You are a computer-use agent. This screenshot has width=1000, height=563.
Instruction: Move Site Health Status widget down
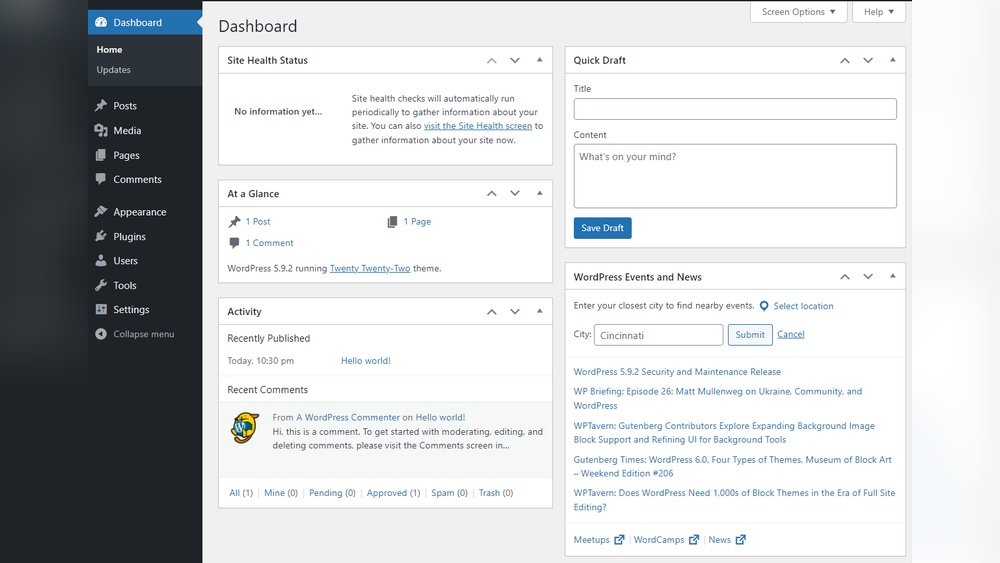pyautogui.click(x=515, y=61)
